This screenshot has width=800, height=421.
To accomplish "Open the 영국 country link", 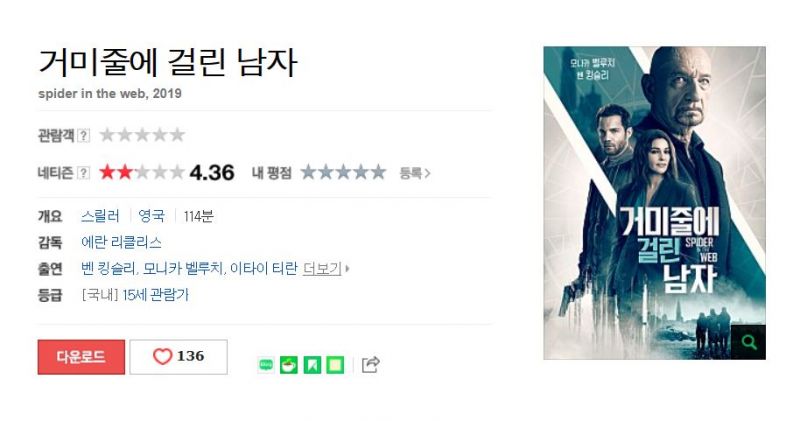I will tap(152, 216).
